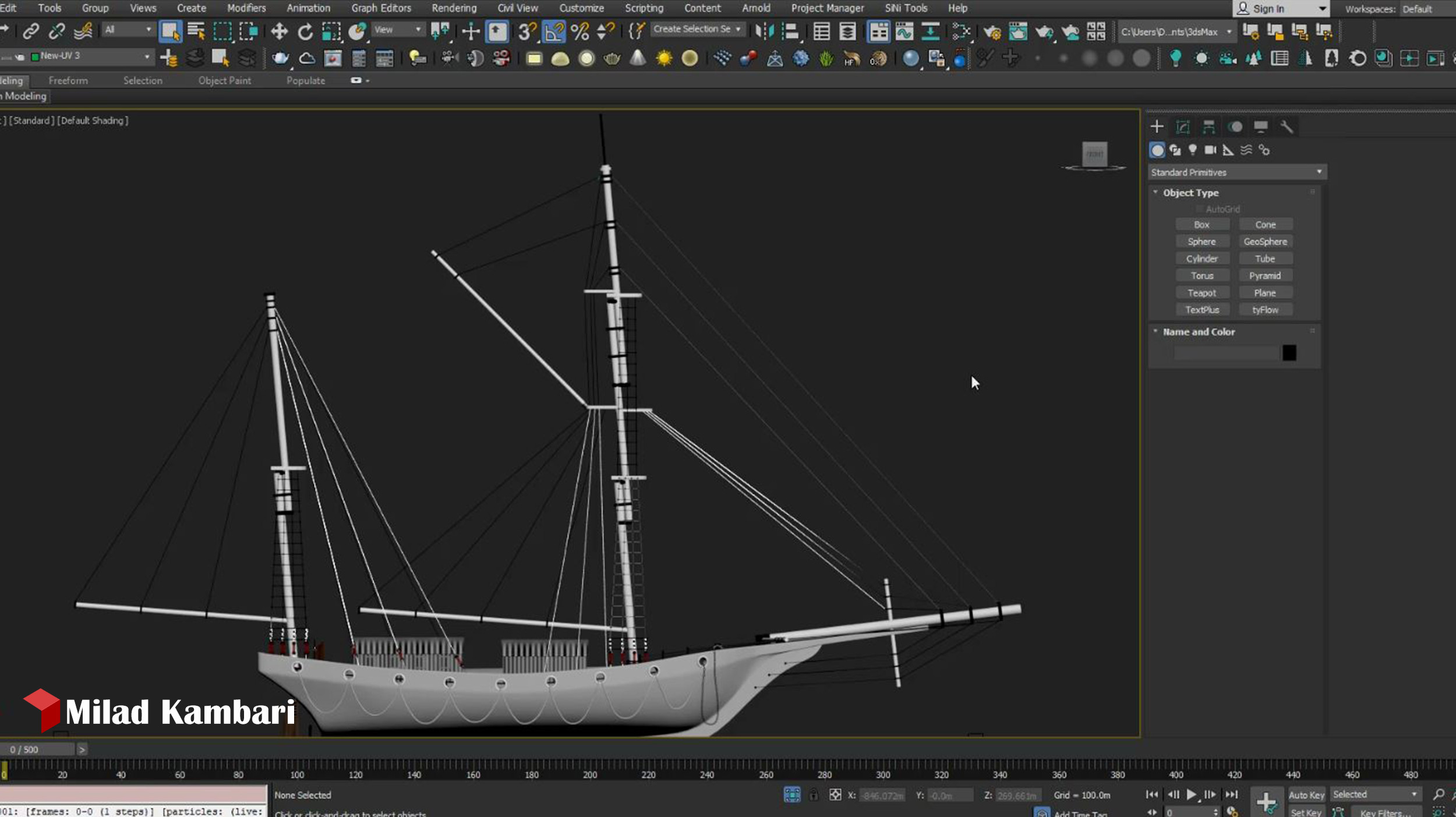Open the Utilities wrench panel tab

1287,126
